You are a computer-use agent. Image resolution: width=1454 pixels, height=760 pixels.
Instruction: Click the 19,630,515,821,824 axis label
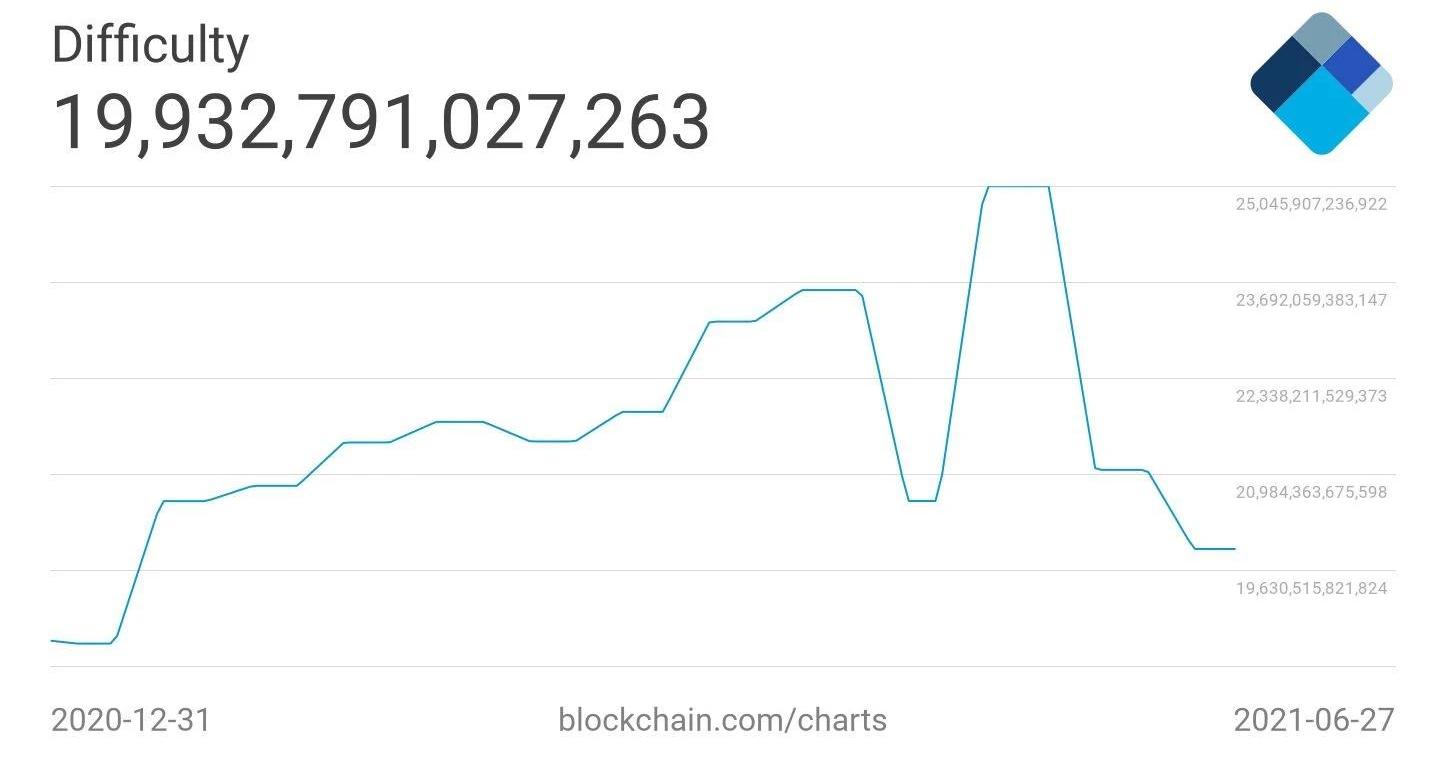pyautogui.click(x=1311, y=588)
